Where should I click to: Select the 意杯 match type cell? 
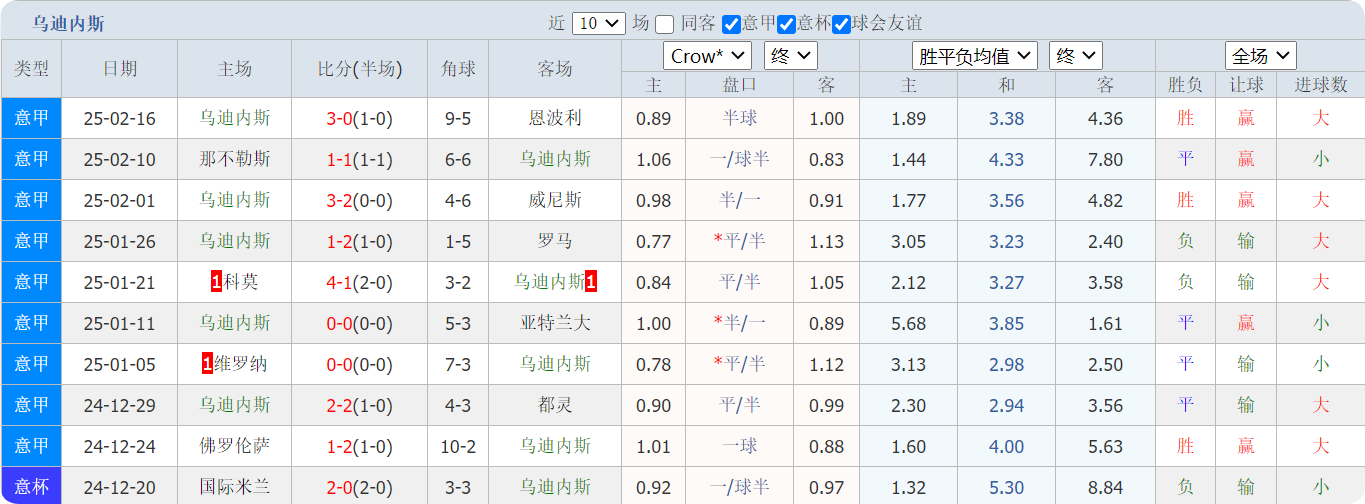click(x=31, y=487)
